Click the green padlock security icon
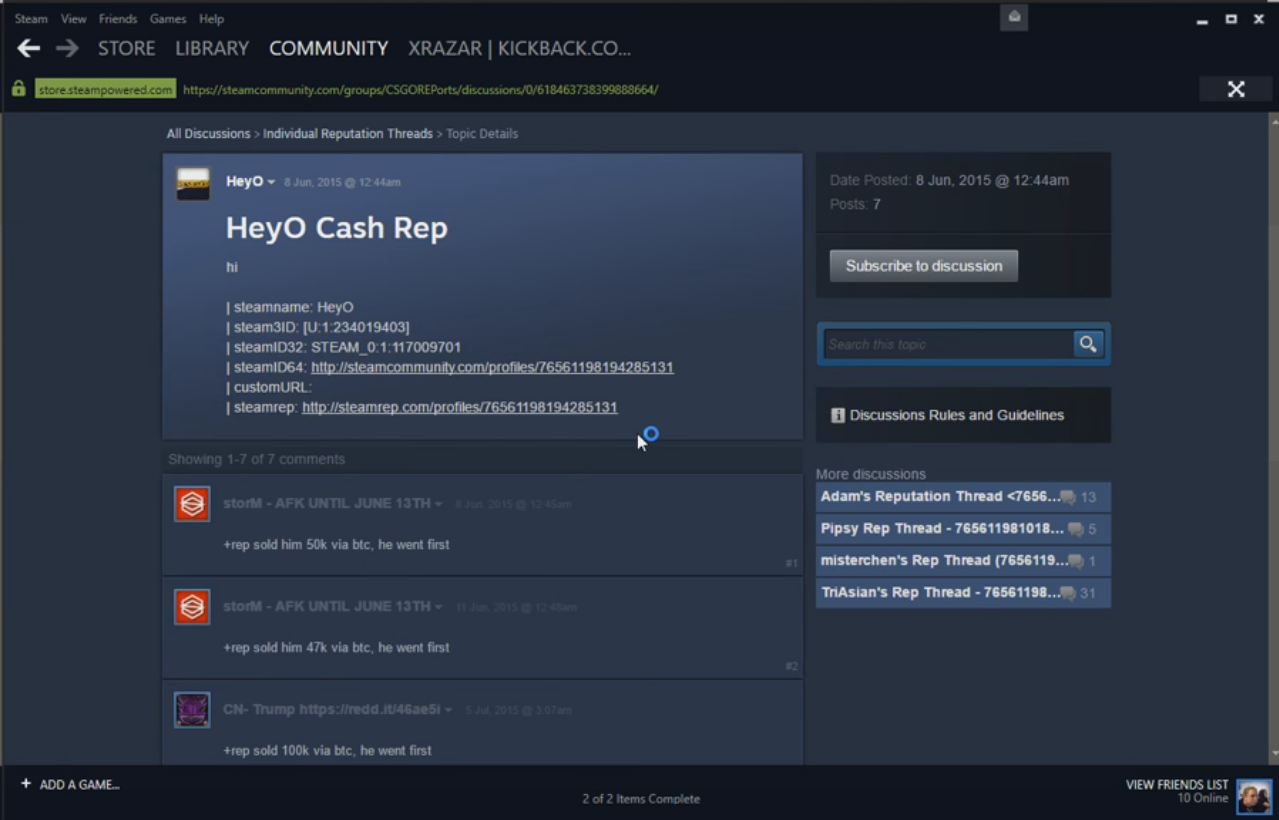Image resolution: width=1279 pixels, height=820 pixels. coord(18,89)
